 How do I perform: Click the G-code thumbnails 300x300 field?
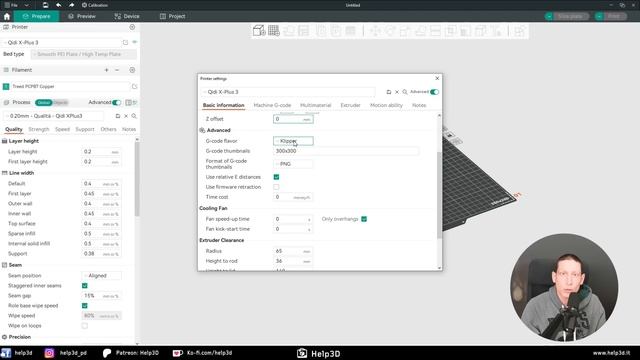(x=346, y=151)
